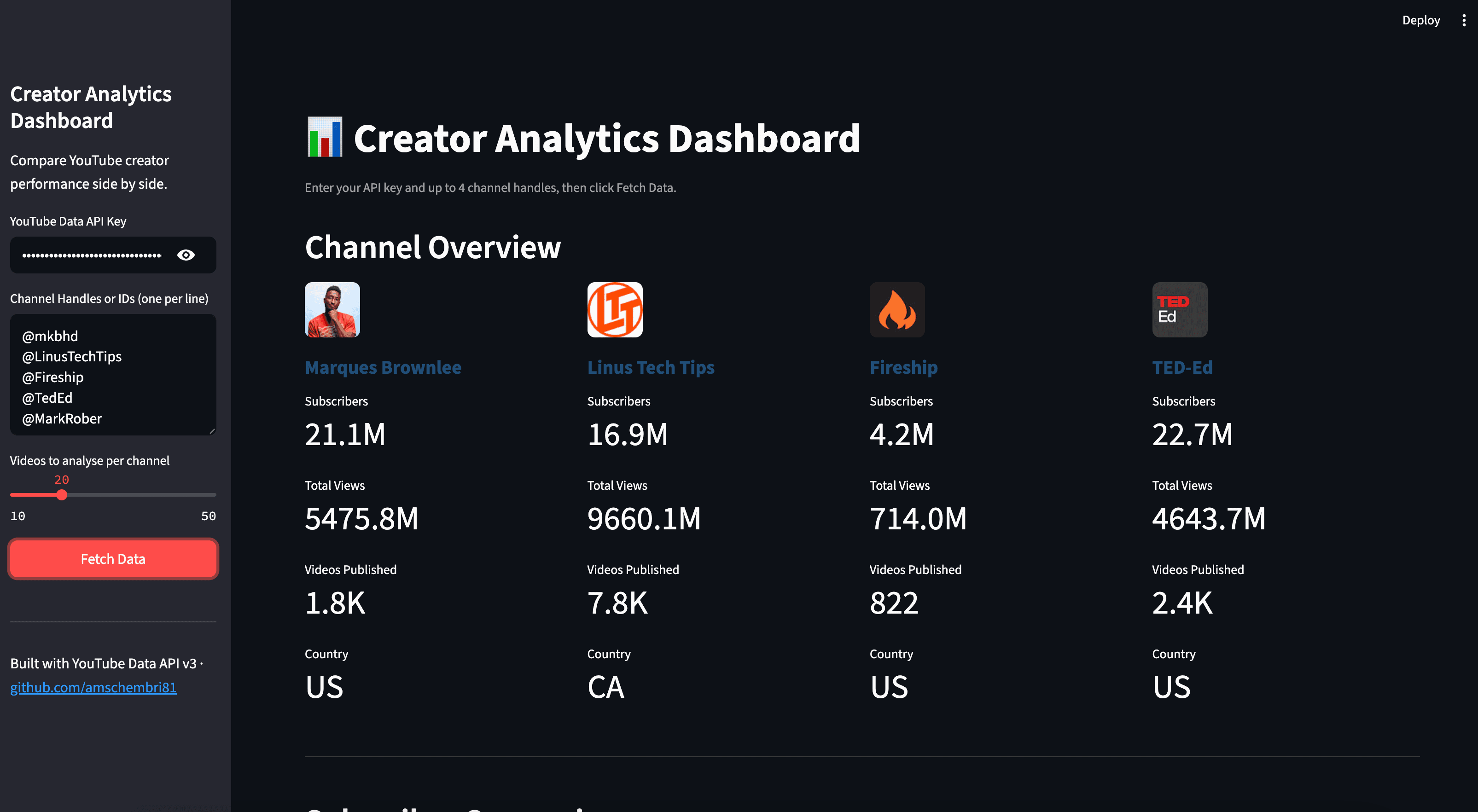Open the three-dot main menu
Screen dimensions: 1478x812
click(1464, 21)
